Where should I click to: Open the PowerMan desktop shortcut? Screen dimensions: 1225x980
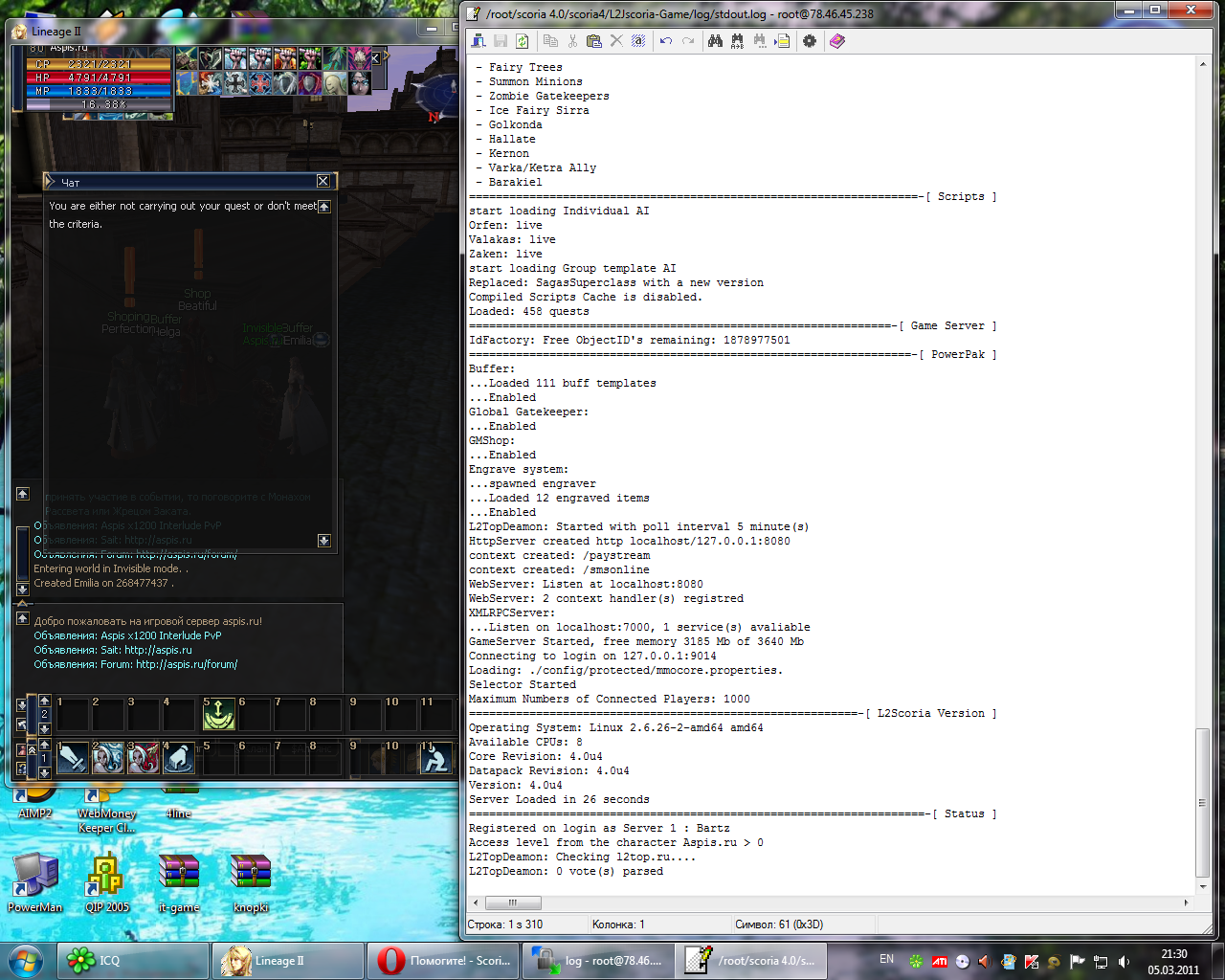(x=35, y=882)
